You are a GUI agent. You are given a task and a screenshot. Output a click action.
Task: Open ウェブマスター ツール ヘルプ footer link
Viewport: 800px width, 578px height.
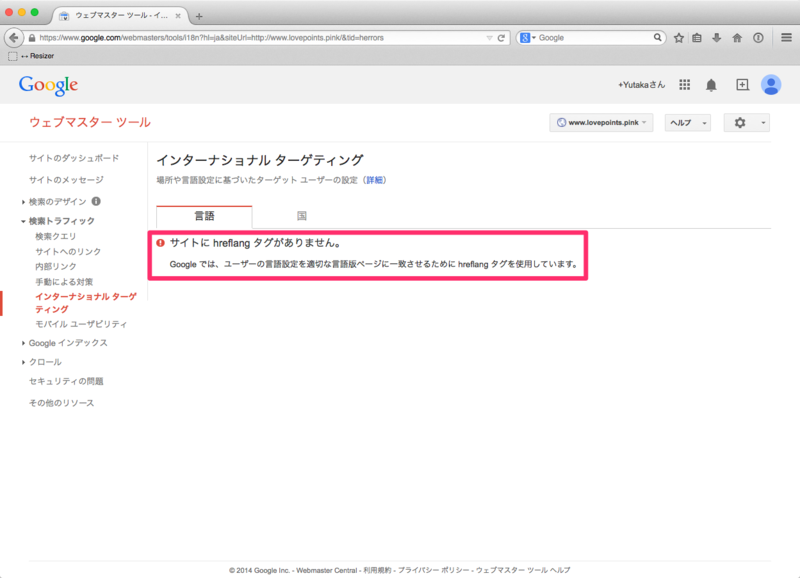click(x=523, y=570)
